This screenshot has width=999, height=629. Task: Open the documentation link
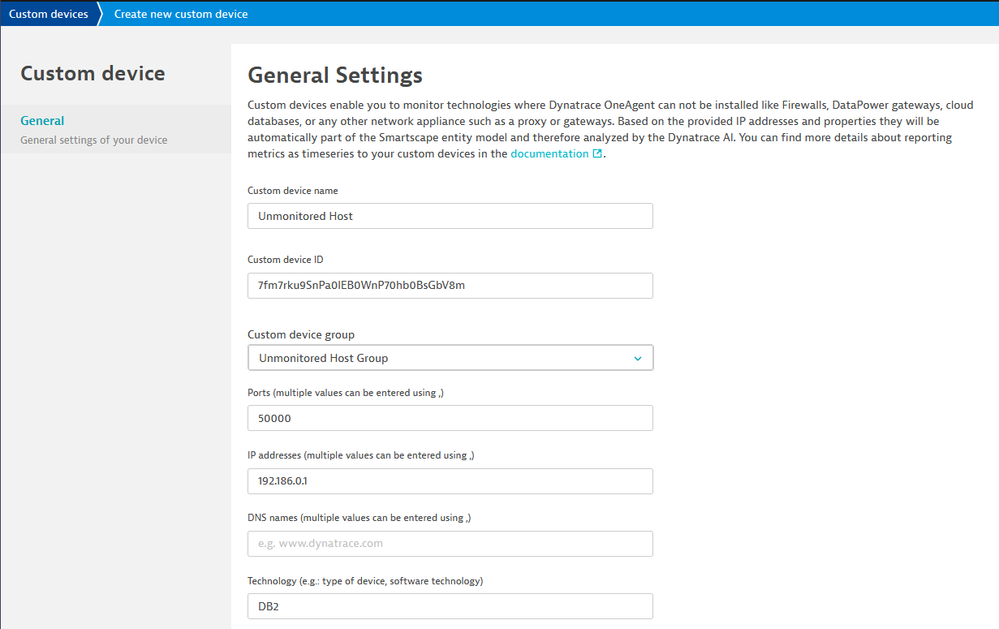tap(549, 154)
